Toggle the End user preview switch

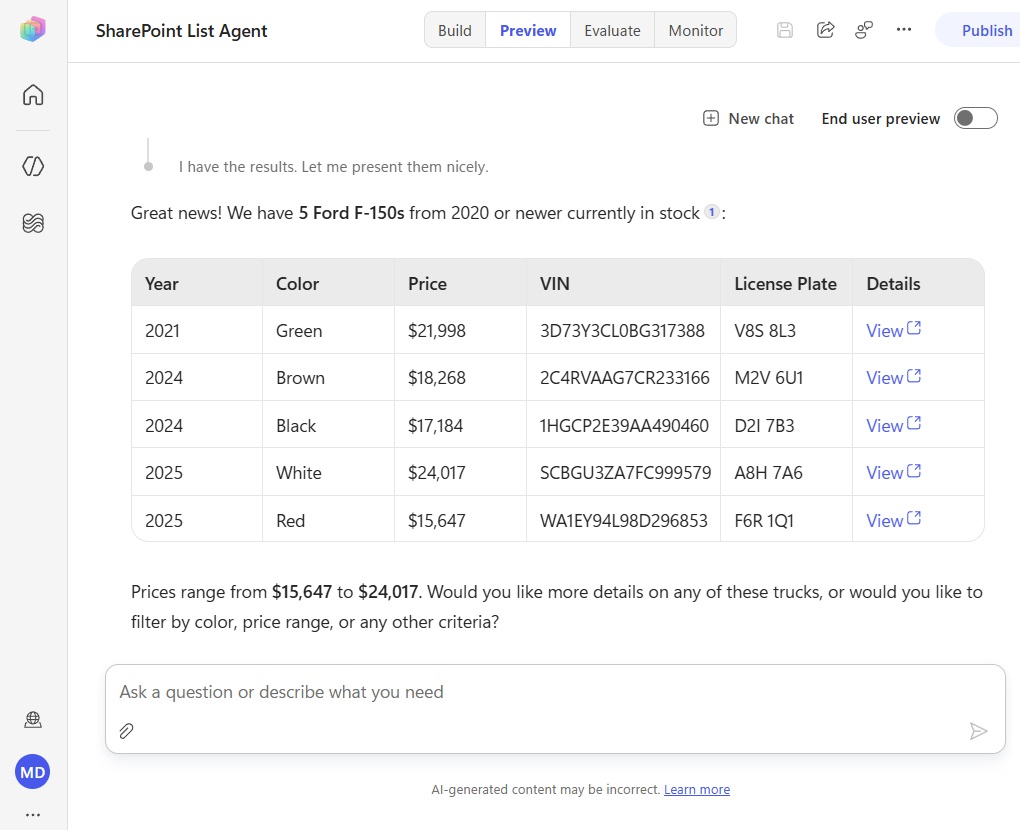[975, 118]
